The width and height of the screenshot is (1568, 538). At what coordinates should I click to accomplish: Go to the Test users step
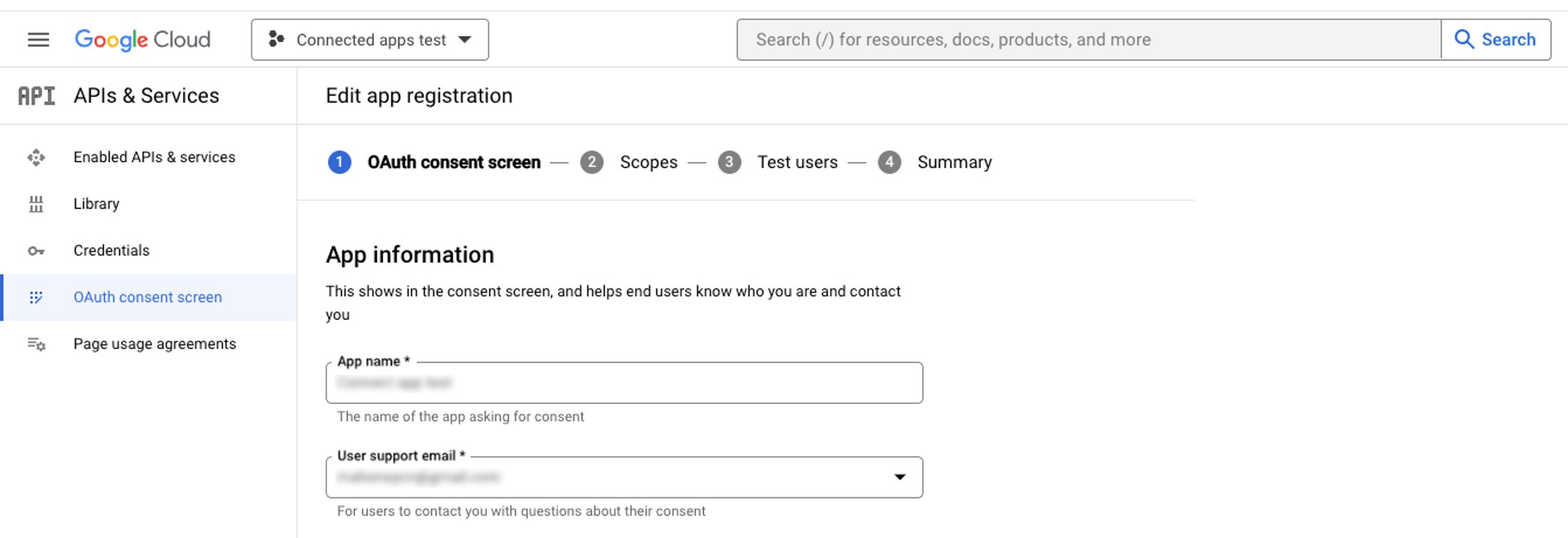tap(798, 162)
